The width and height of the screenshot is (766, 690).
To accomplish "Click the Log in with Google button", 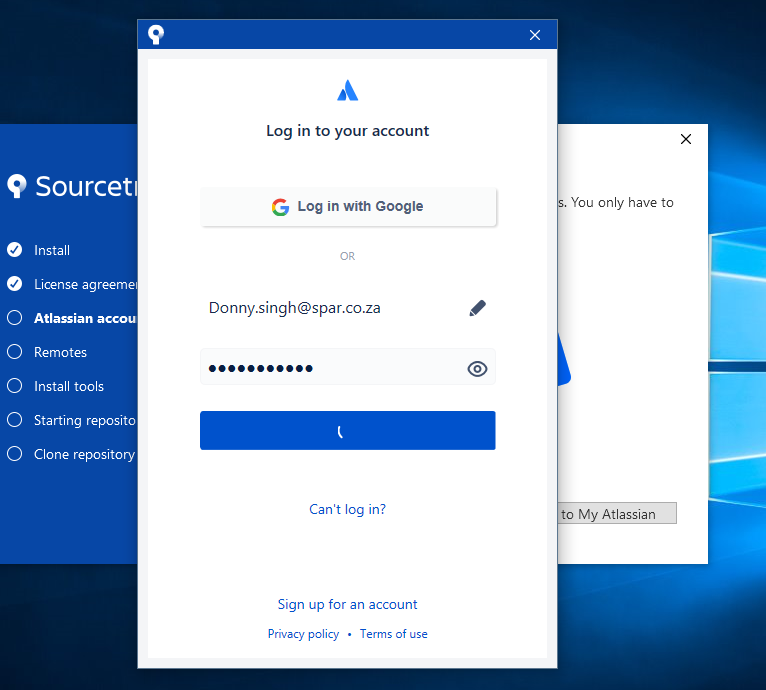I will coord(348,206).
